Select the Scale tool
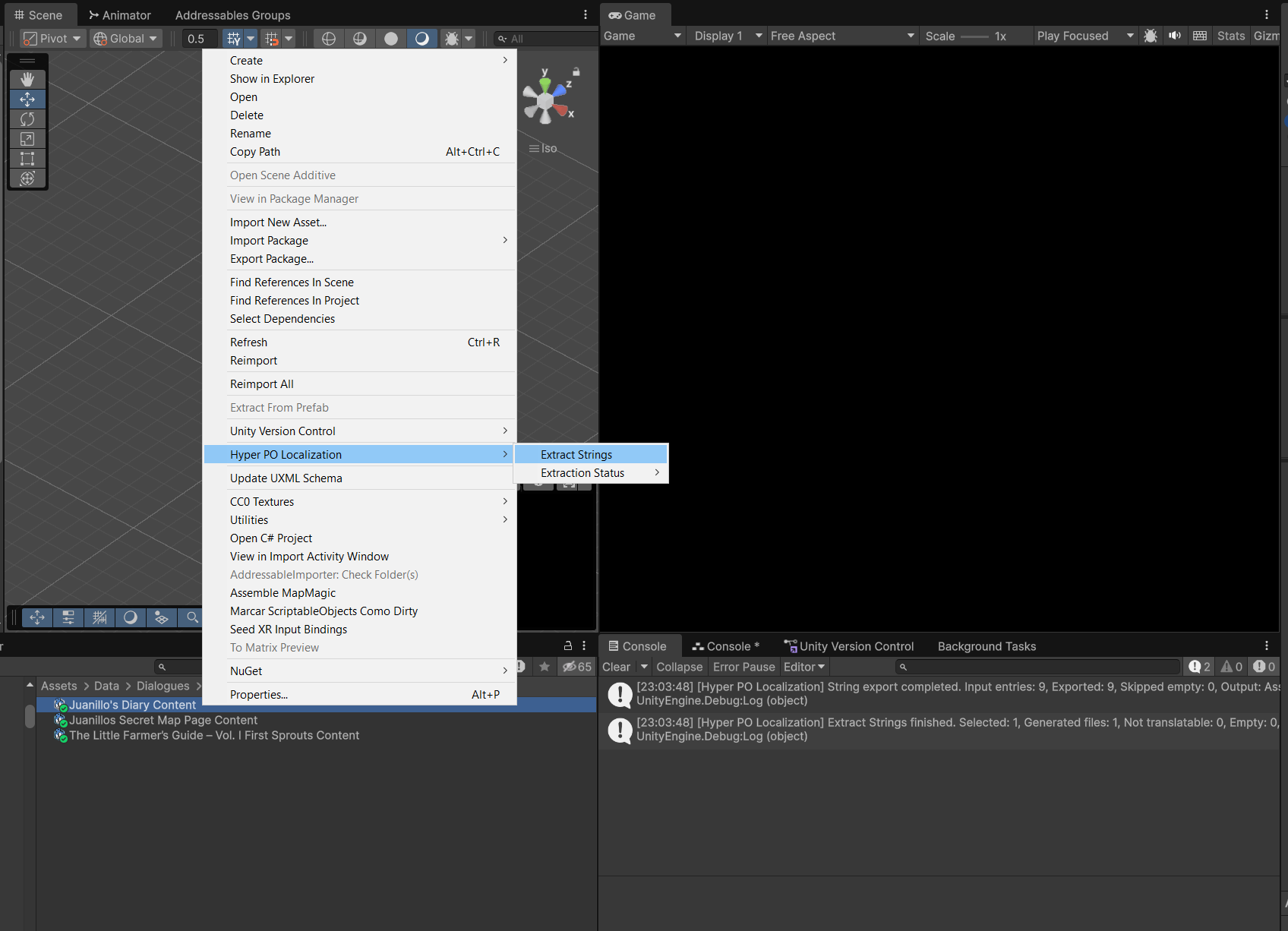Viewport: 1288px width, 931px height. pyautogui.click(x=27, y=139)
